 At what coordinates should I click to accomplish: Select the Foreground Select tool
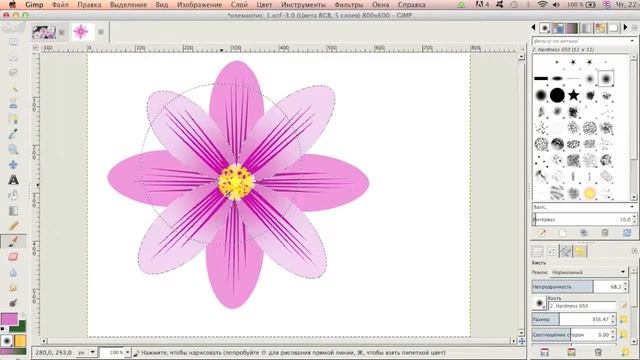13,119
